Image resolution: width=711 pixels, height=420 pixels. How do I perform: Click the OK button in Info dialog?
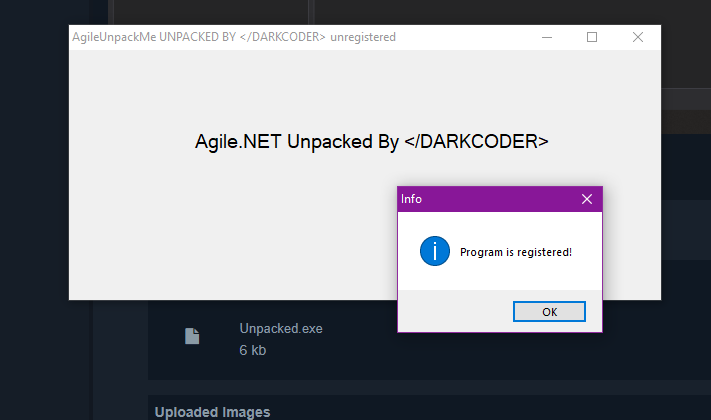549,312
